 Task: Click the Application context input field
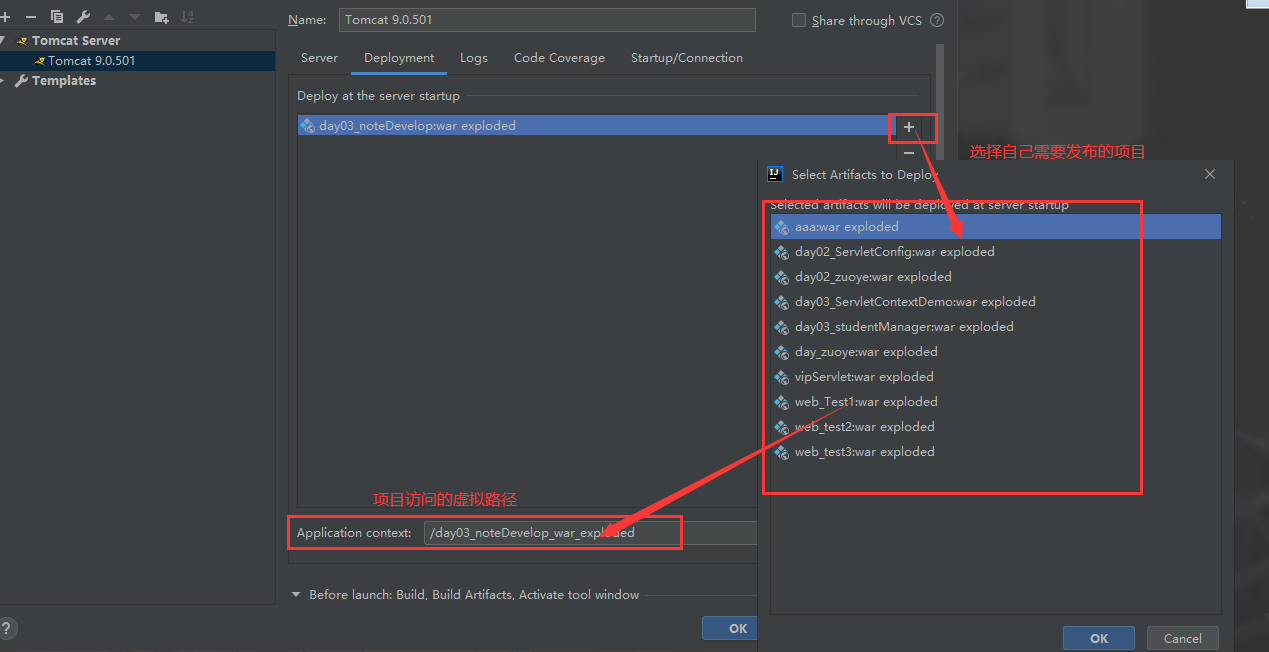590,533
